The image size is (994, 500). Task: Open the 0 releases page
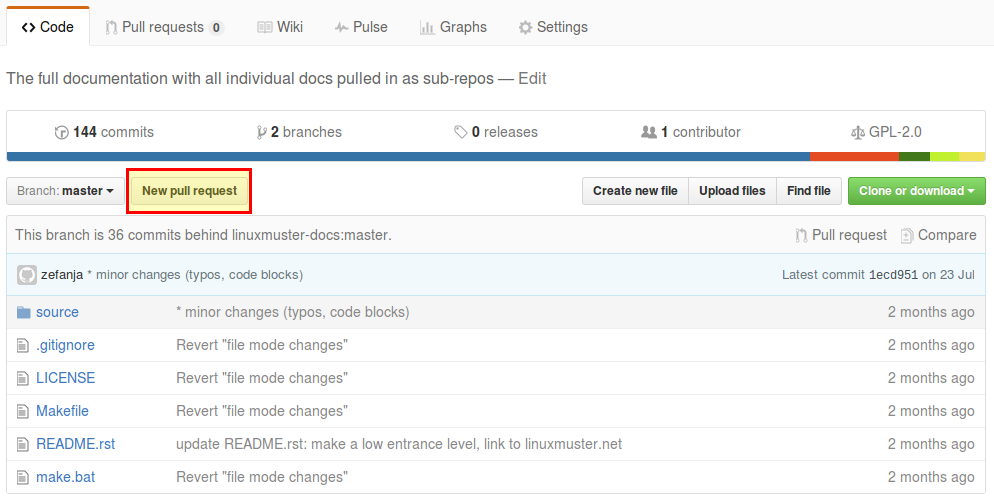coord(496,132)
